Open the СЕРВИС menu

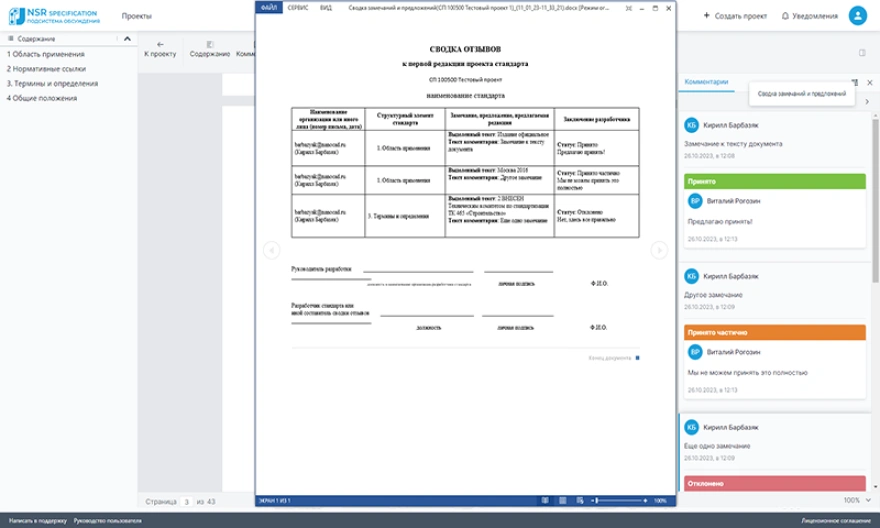(x=298, y=8)
